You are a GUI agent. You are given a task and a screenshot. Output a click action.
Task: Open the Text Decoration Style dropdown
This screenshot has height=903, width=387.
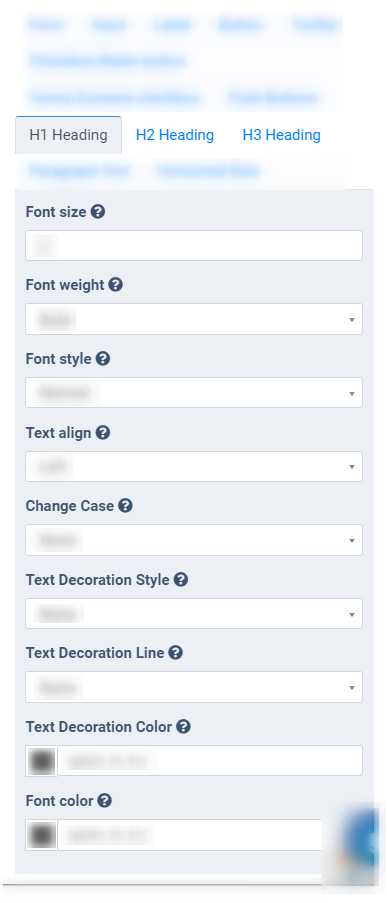pos(194,613)
